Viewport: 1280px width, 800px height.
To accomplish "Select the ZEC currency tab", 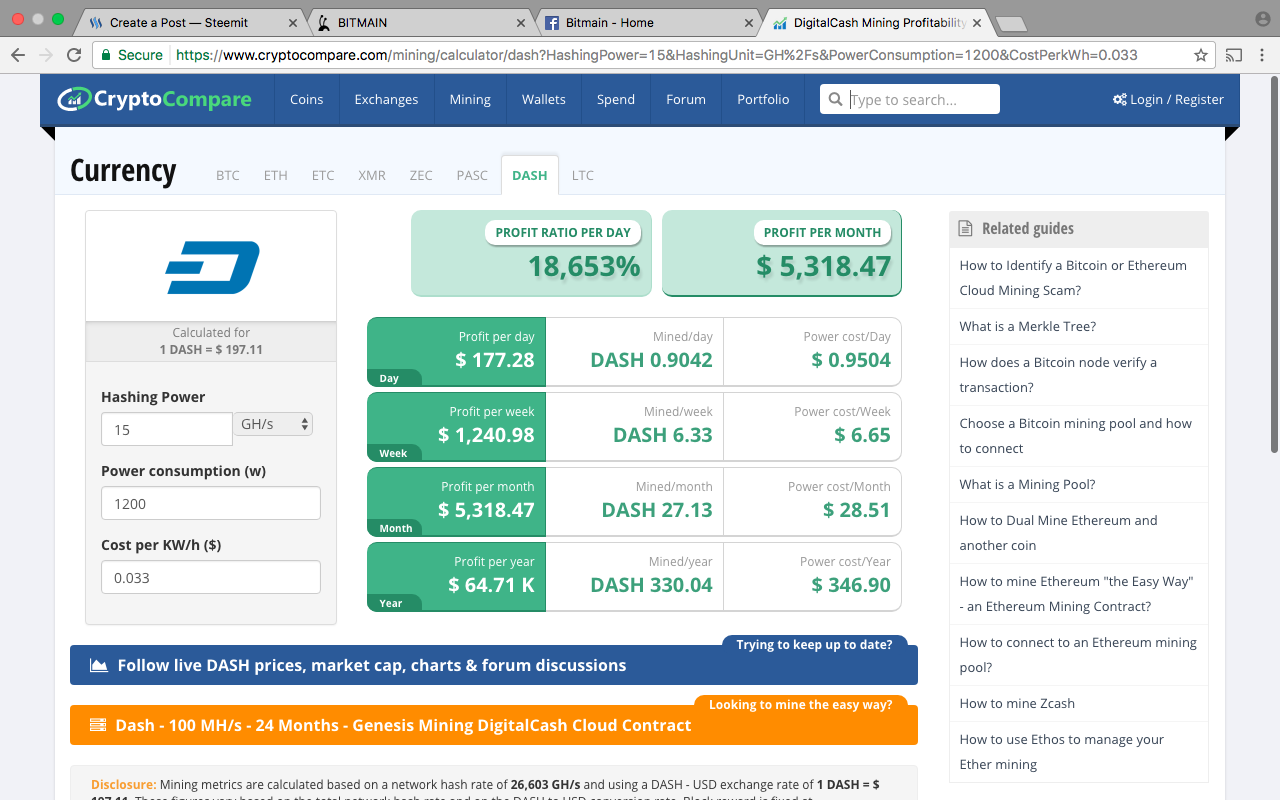I will point(421,175).
